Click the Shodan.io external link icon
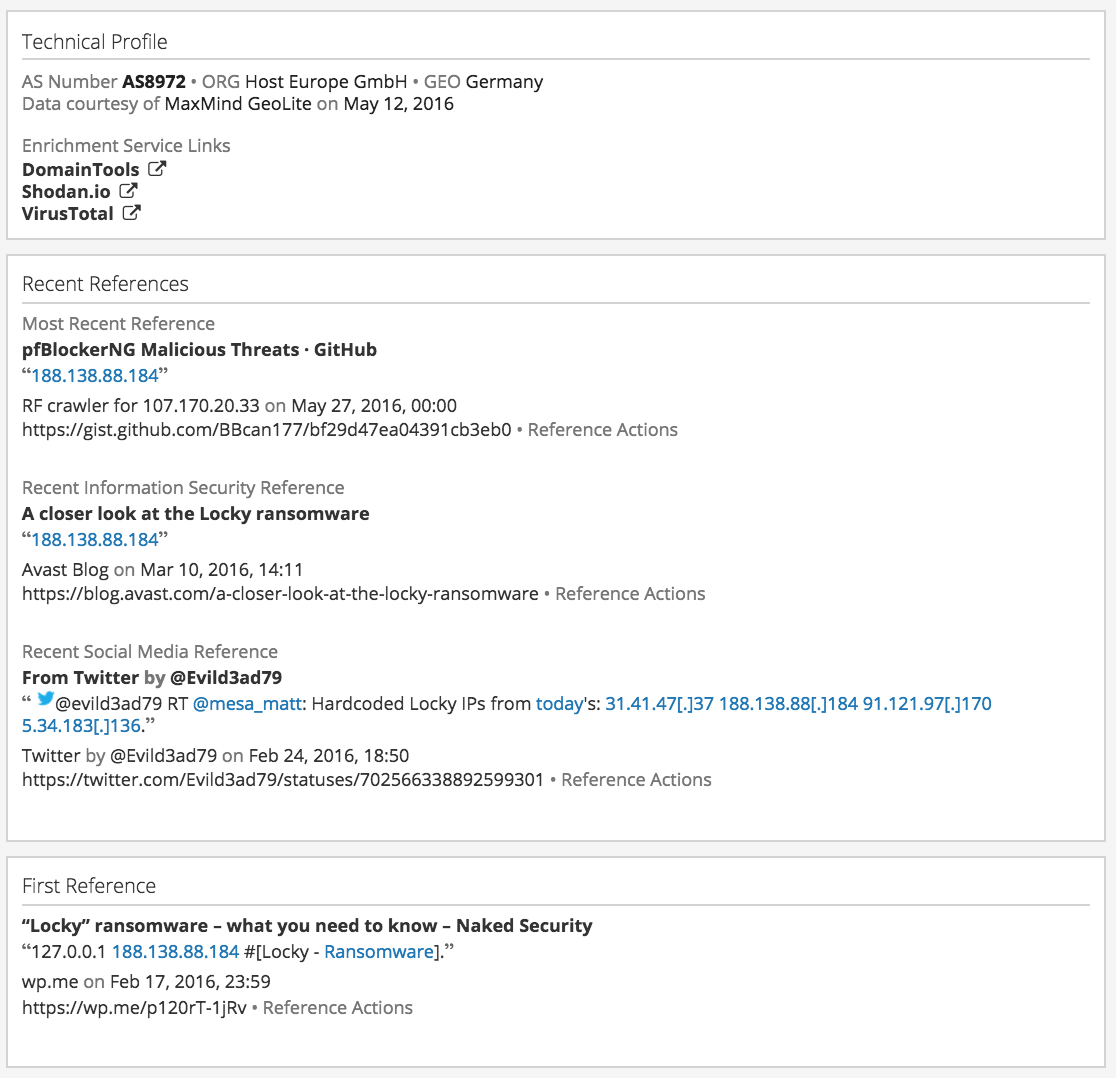1116x1078 pixels. click(x=128, y=191)
